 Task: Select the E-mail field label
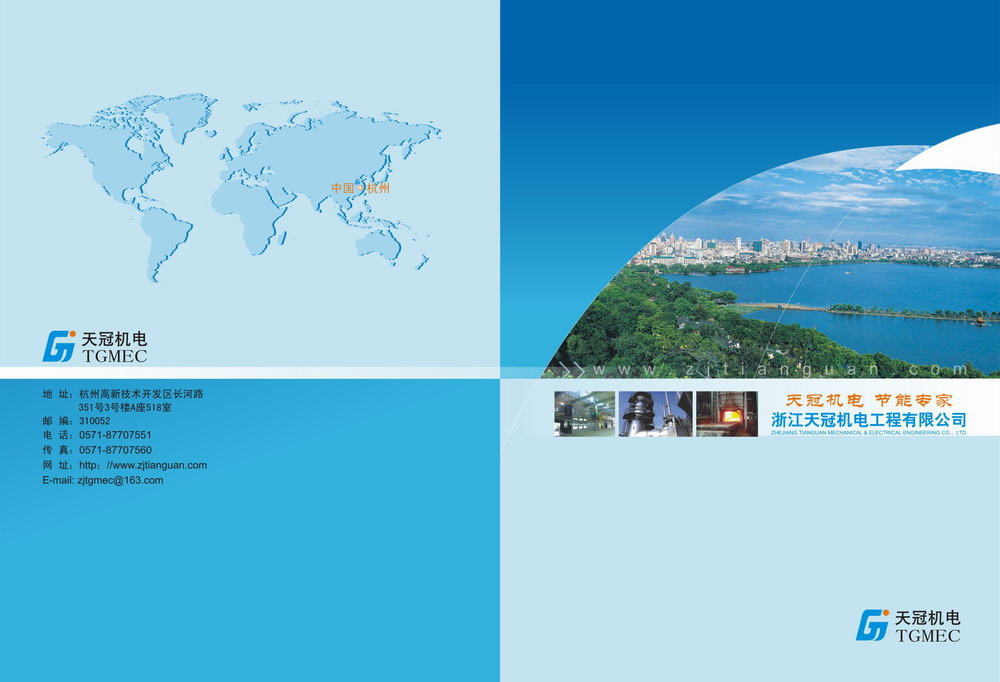click(58, 480)
